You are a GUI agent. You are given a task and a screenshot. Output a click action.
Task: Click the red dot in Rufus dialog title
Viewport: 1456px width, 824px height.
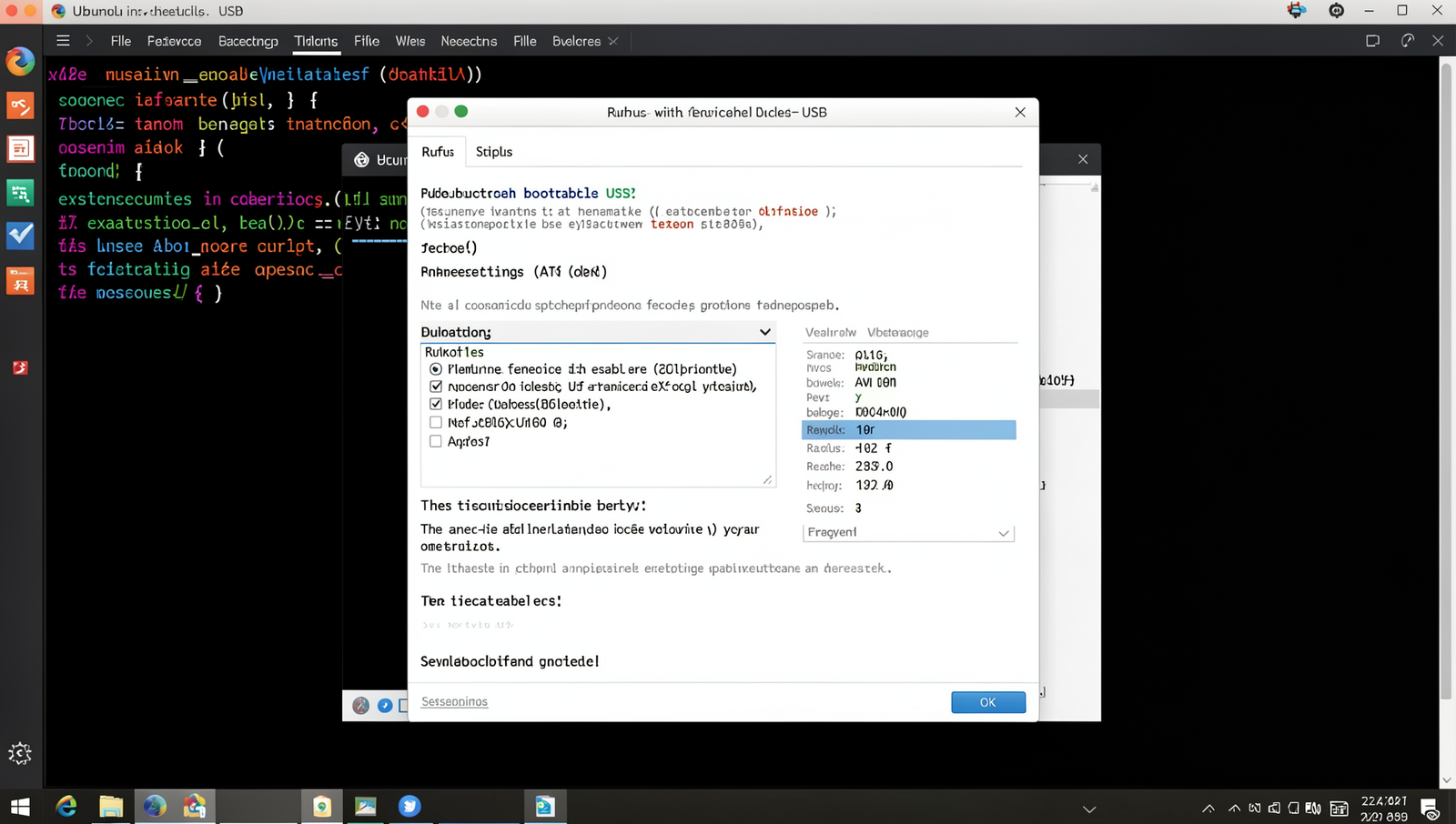point(422,111)
